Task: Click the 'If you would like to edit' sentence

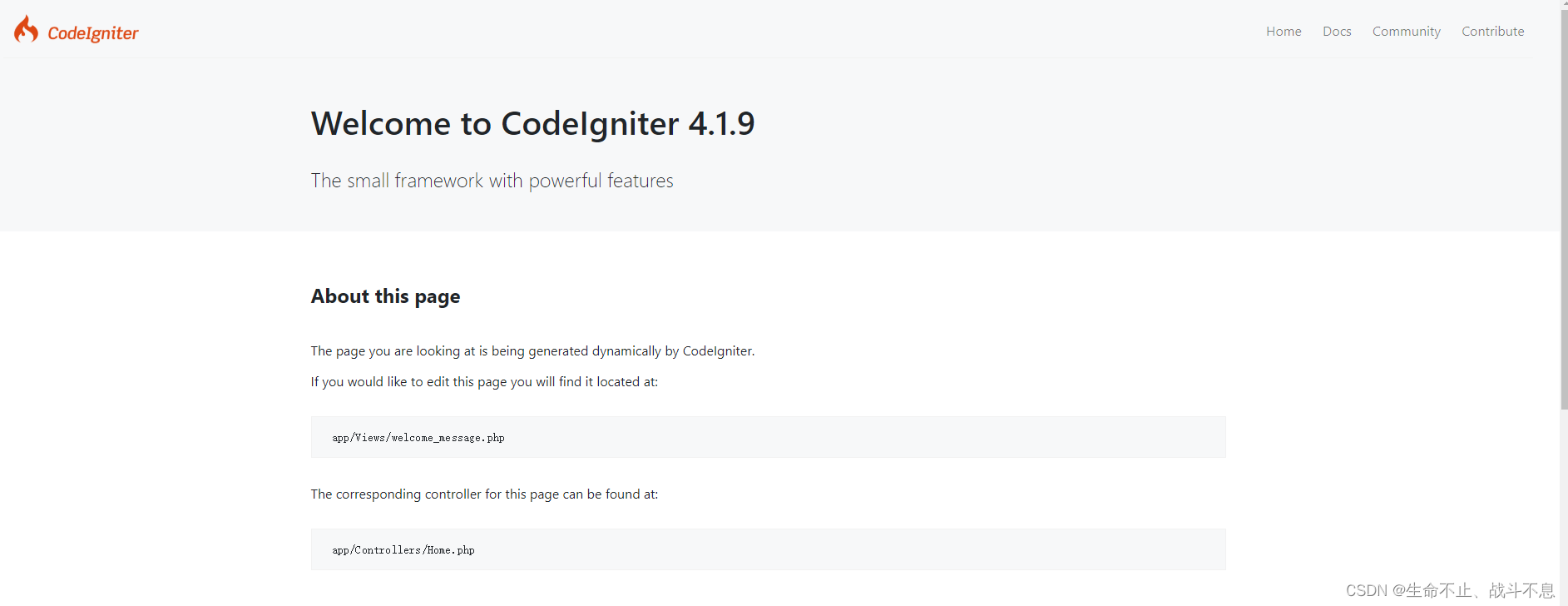Action: coord(484,382)
